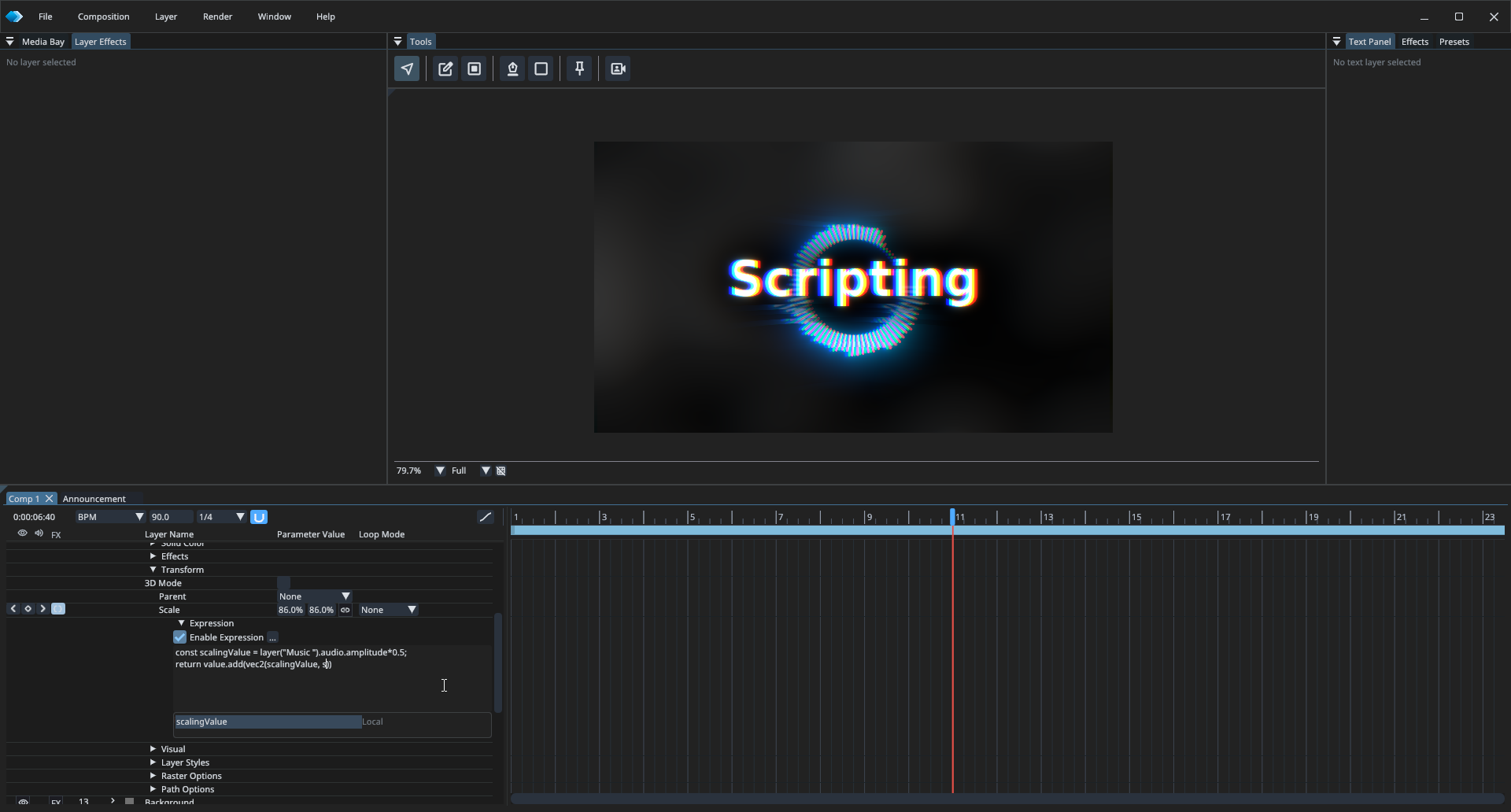The width and height of the screenshot is (1511, 812).
Task: Open the Scale Loop Mode dropdown
Action: pyautogui.click(x=389, y=610)
